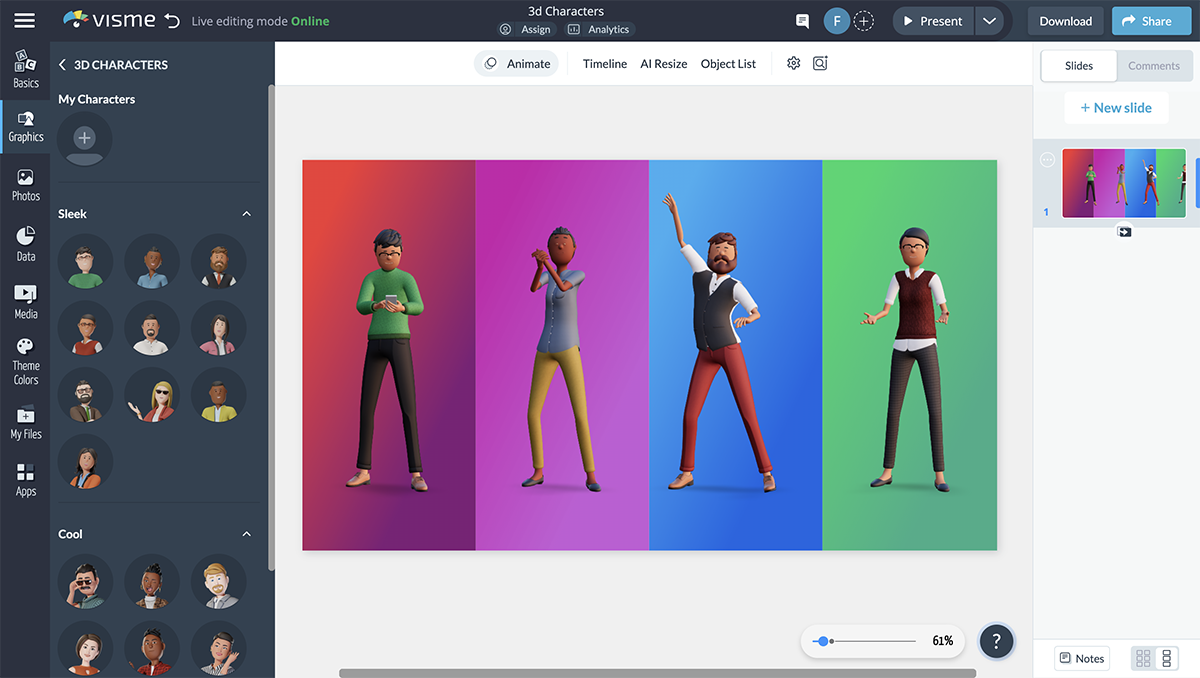Viewport: 1200px width, 678px height.
Task: Open canvas settings gear icon
Action: pyautogui.click(x=793, y=64)
